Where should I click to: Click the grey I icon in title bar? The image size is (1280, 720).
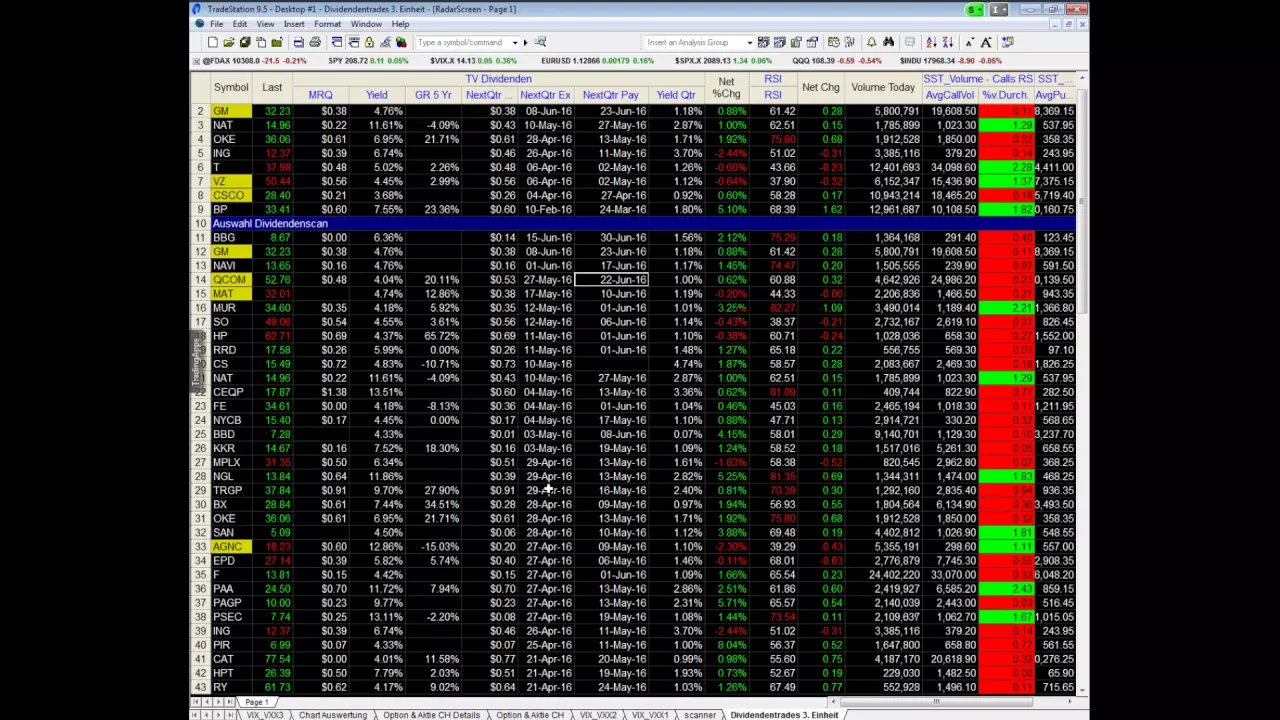pos(999,10)
